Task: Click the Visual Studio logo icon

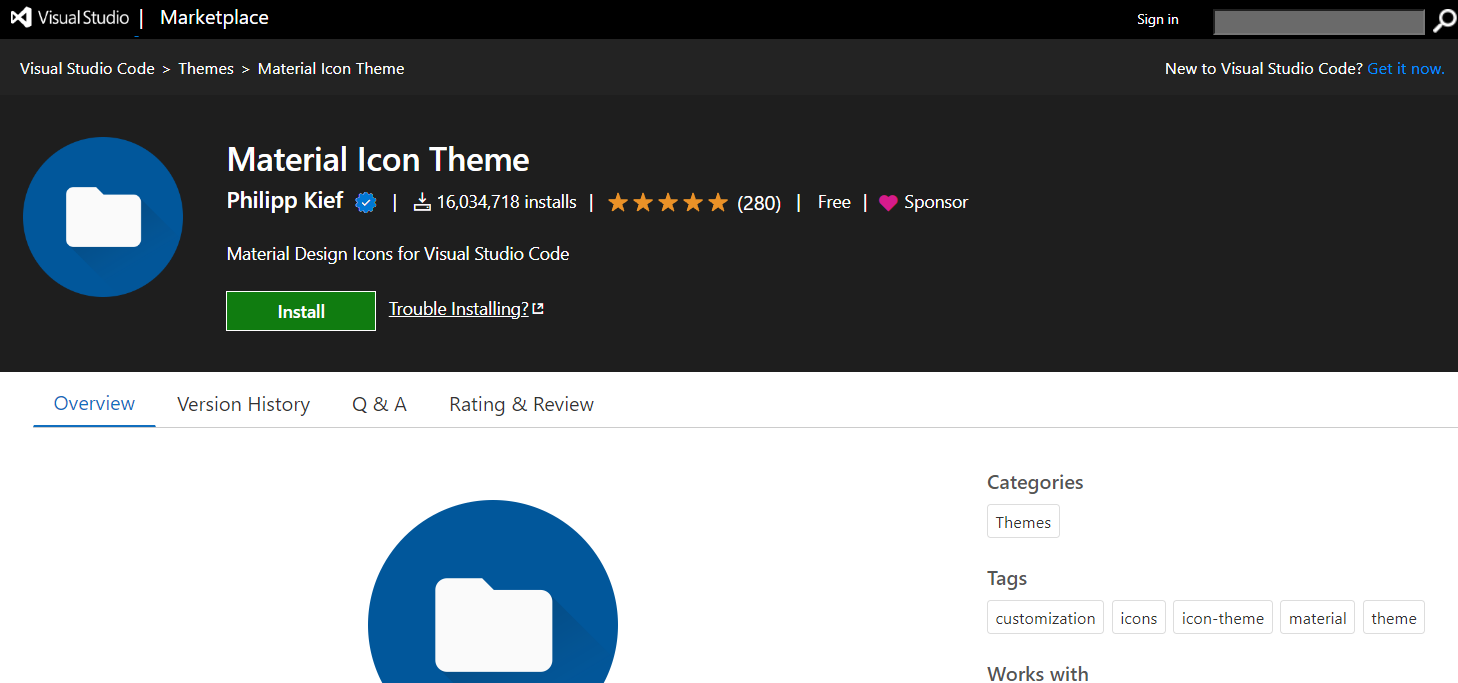Action: pos(21,18)
